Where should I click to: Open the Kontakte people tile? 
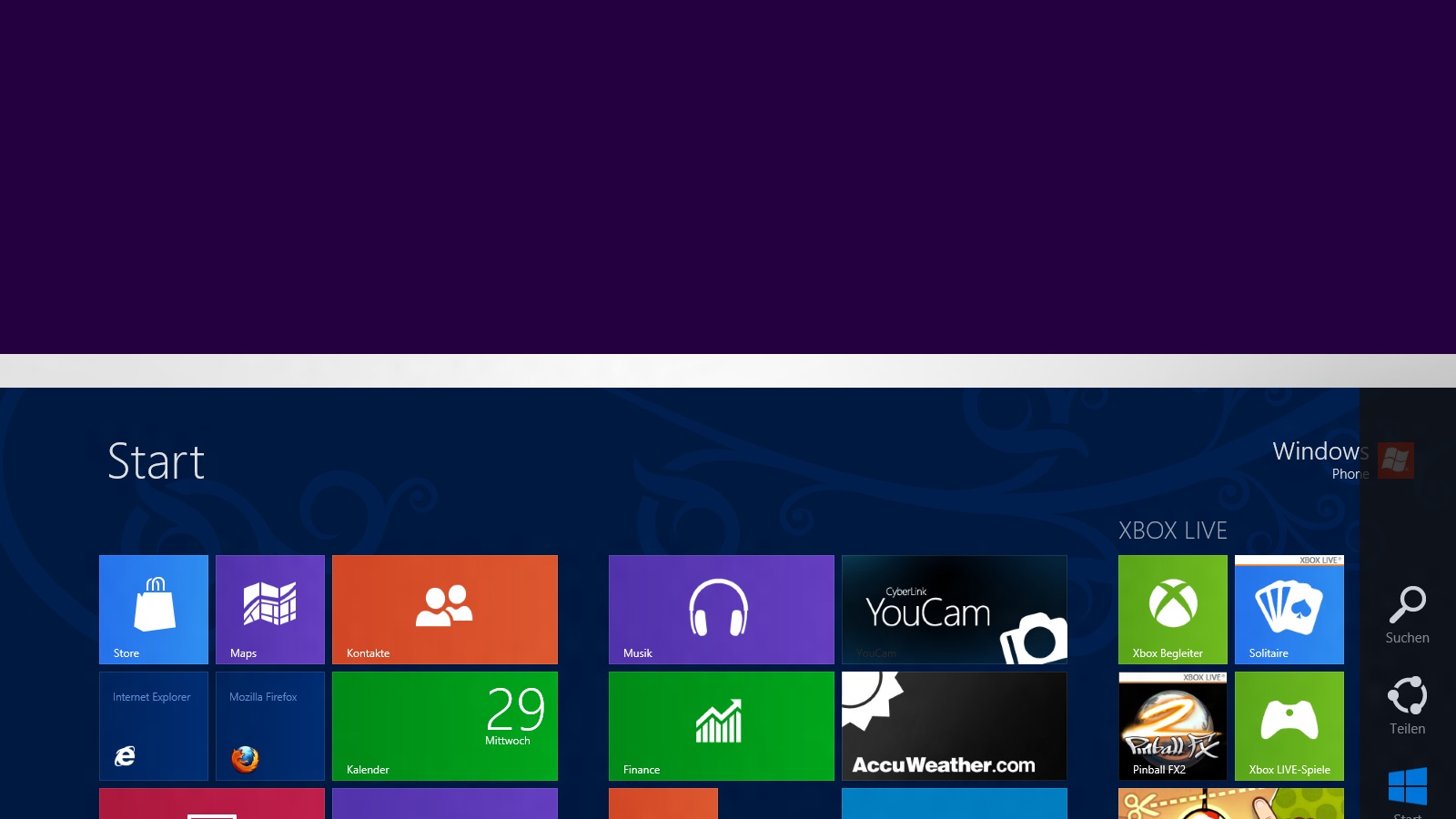point(445,610)
